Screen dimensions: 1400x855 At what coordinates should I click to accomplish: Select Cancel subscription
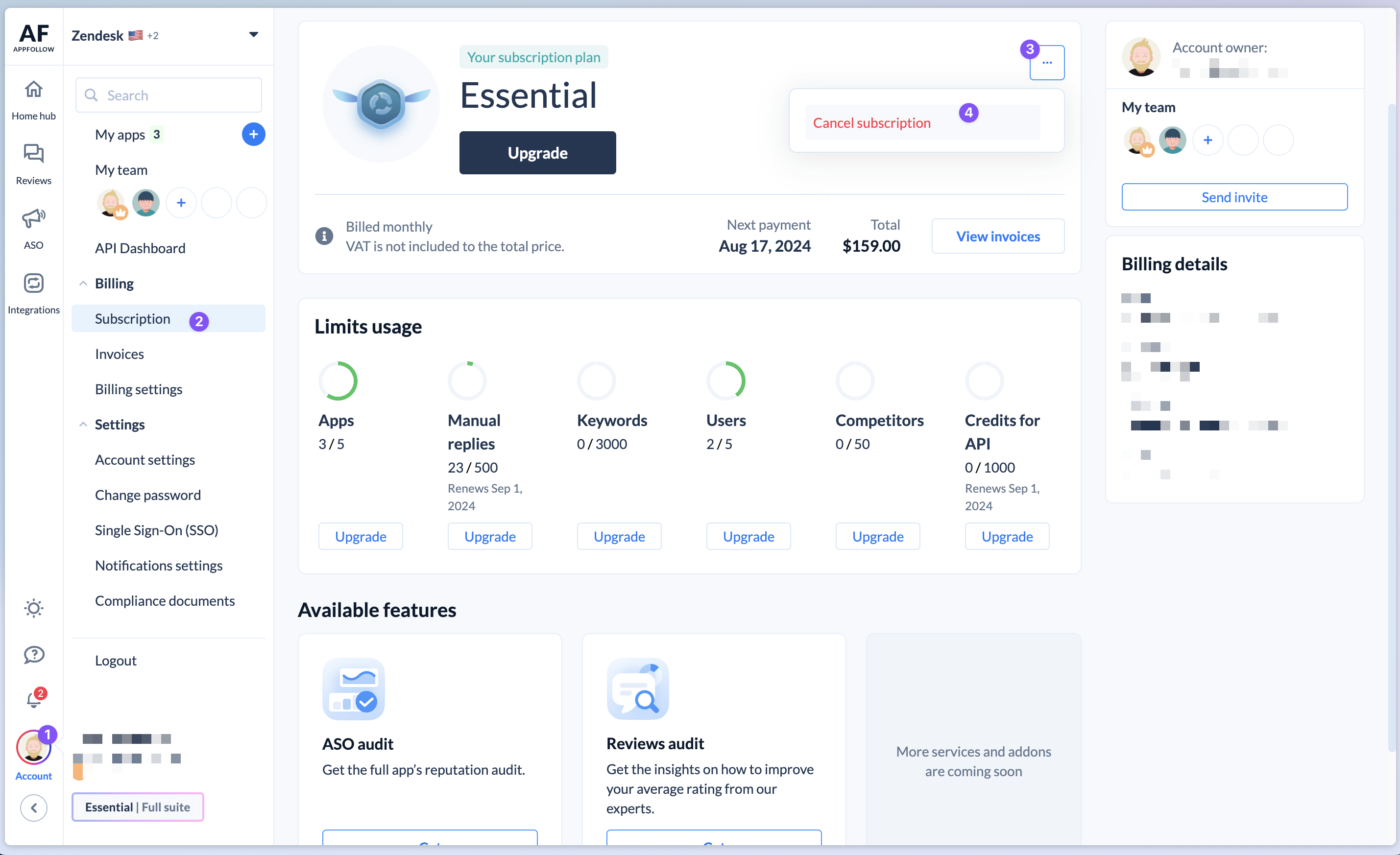923,122
